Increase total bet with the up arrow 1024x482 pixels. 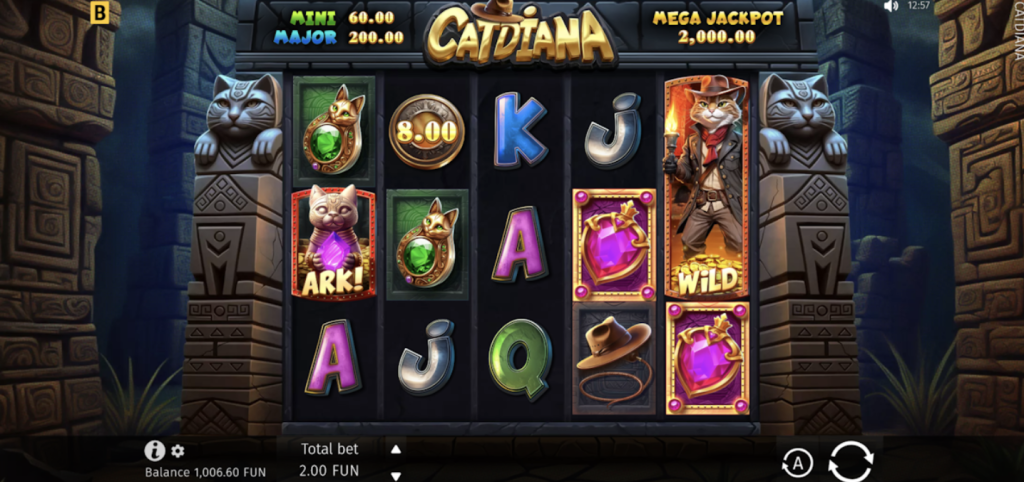coord(395,449)
